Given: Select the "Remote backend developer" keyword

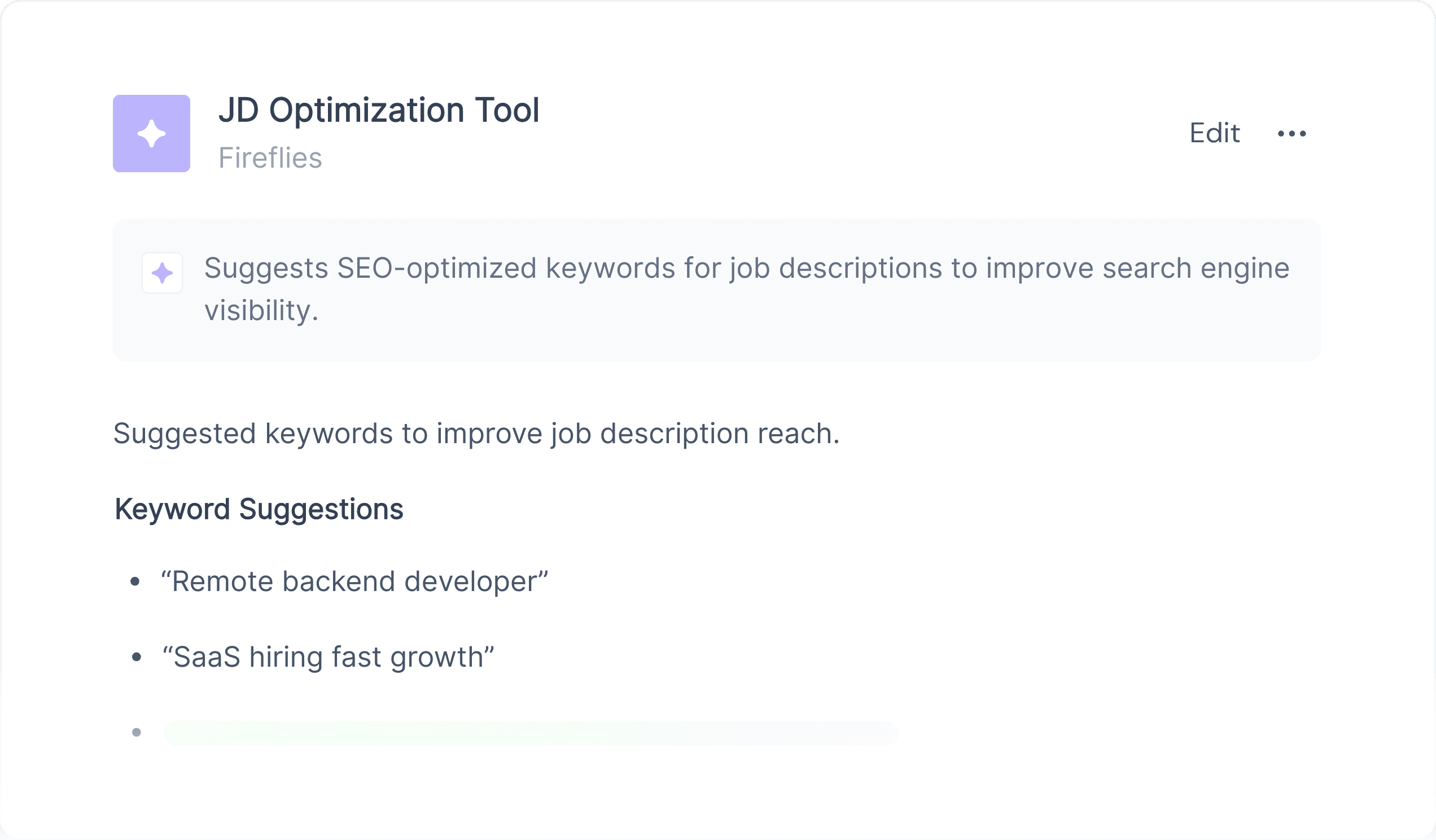Looking at the screenshot, I should [354, 581].
